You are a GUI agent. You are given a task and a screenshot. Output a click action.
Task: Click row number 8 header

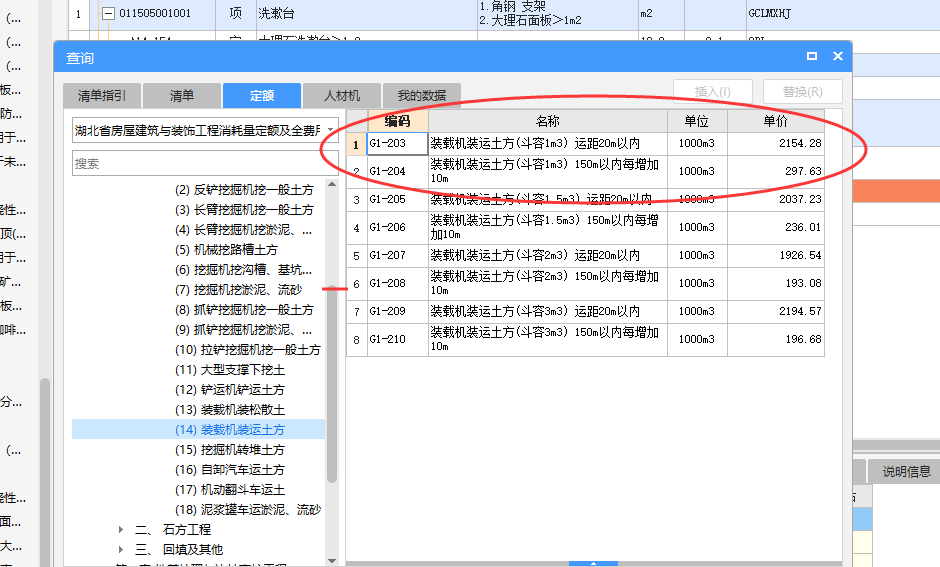click(x=357, y=340)
